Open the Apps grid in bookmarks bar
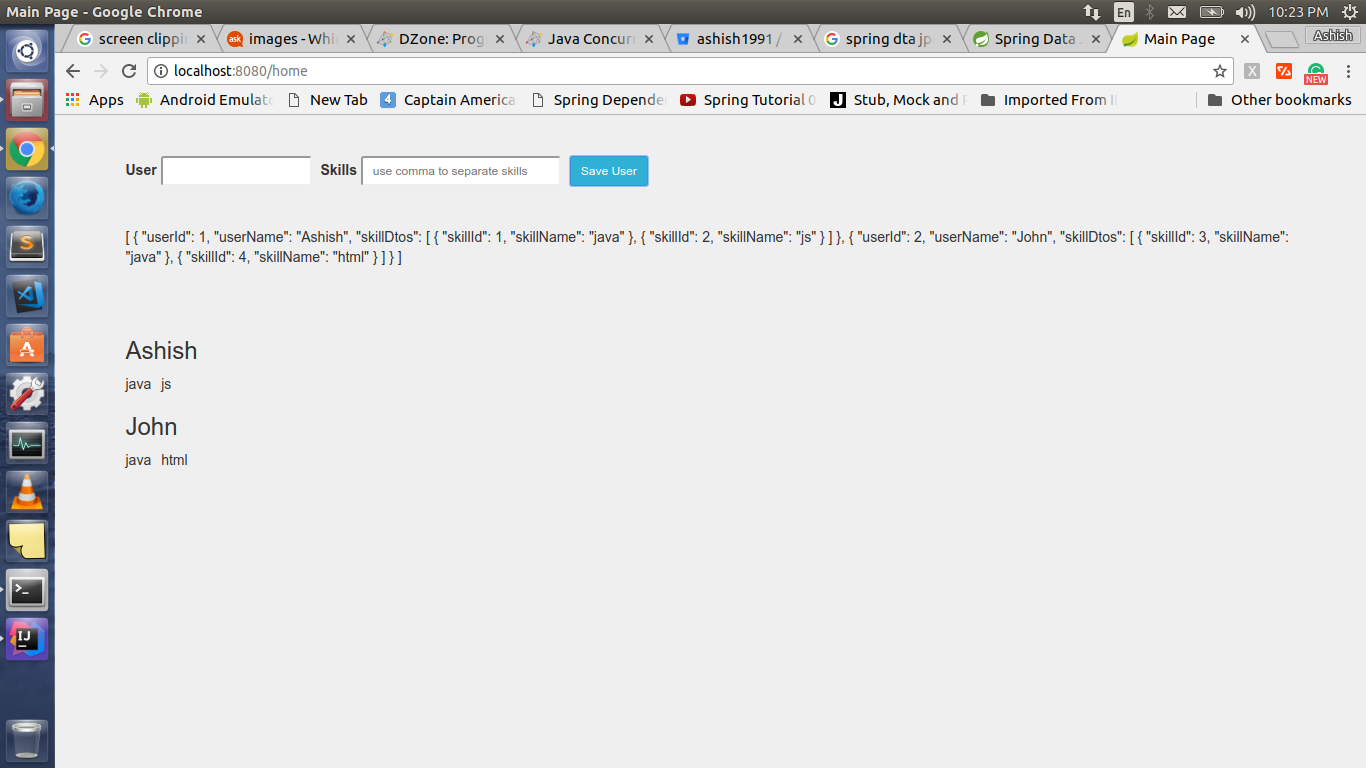 click(x=94, y=100)
